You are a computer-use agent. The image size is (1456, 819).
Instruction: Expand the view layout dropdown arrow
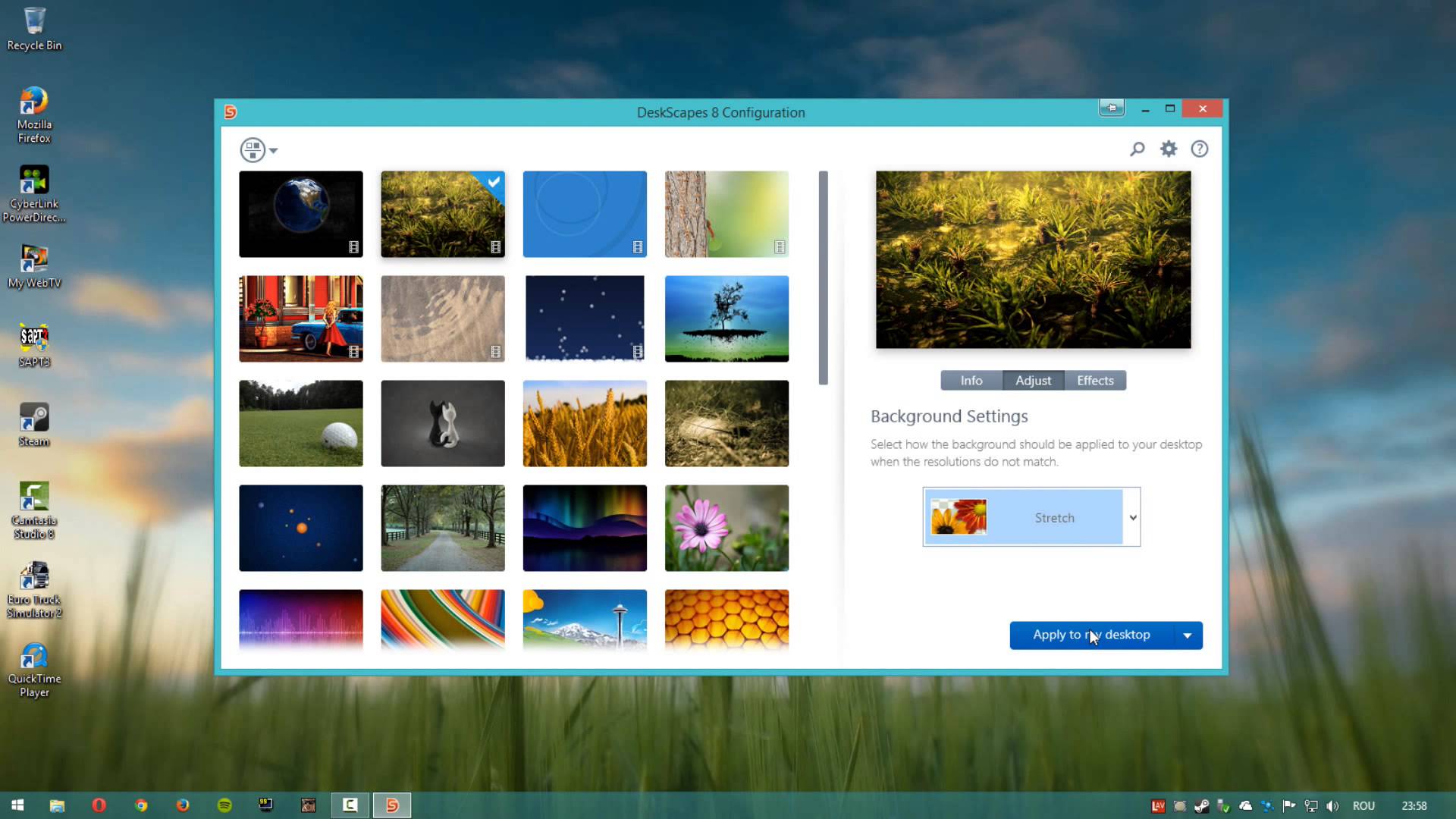coord(274,151)
